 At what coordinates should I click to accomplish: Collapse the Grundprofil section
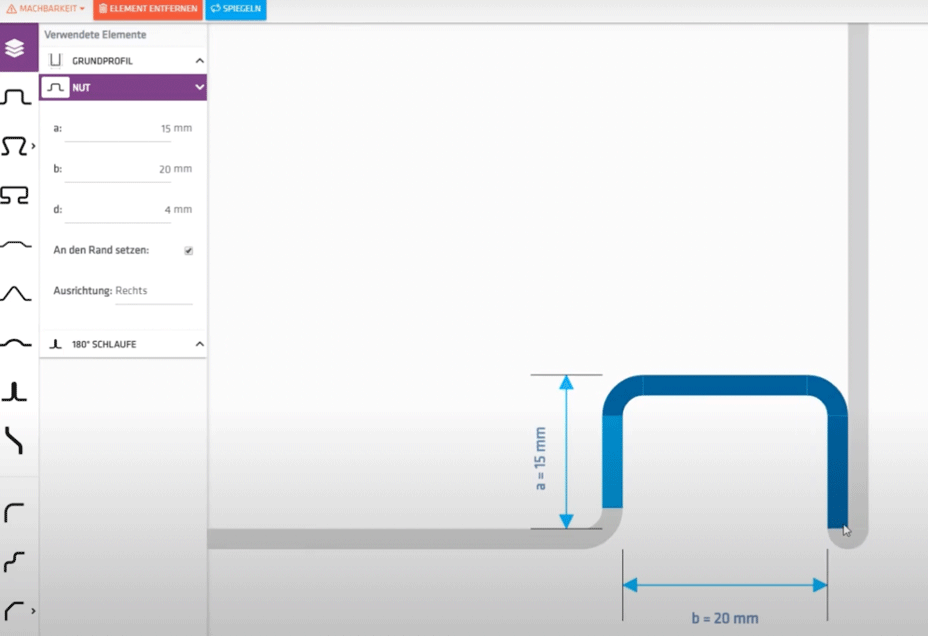199,61
